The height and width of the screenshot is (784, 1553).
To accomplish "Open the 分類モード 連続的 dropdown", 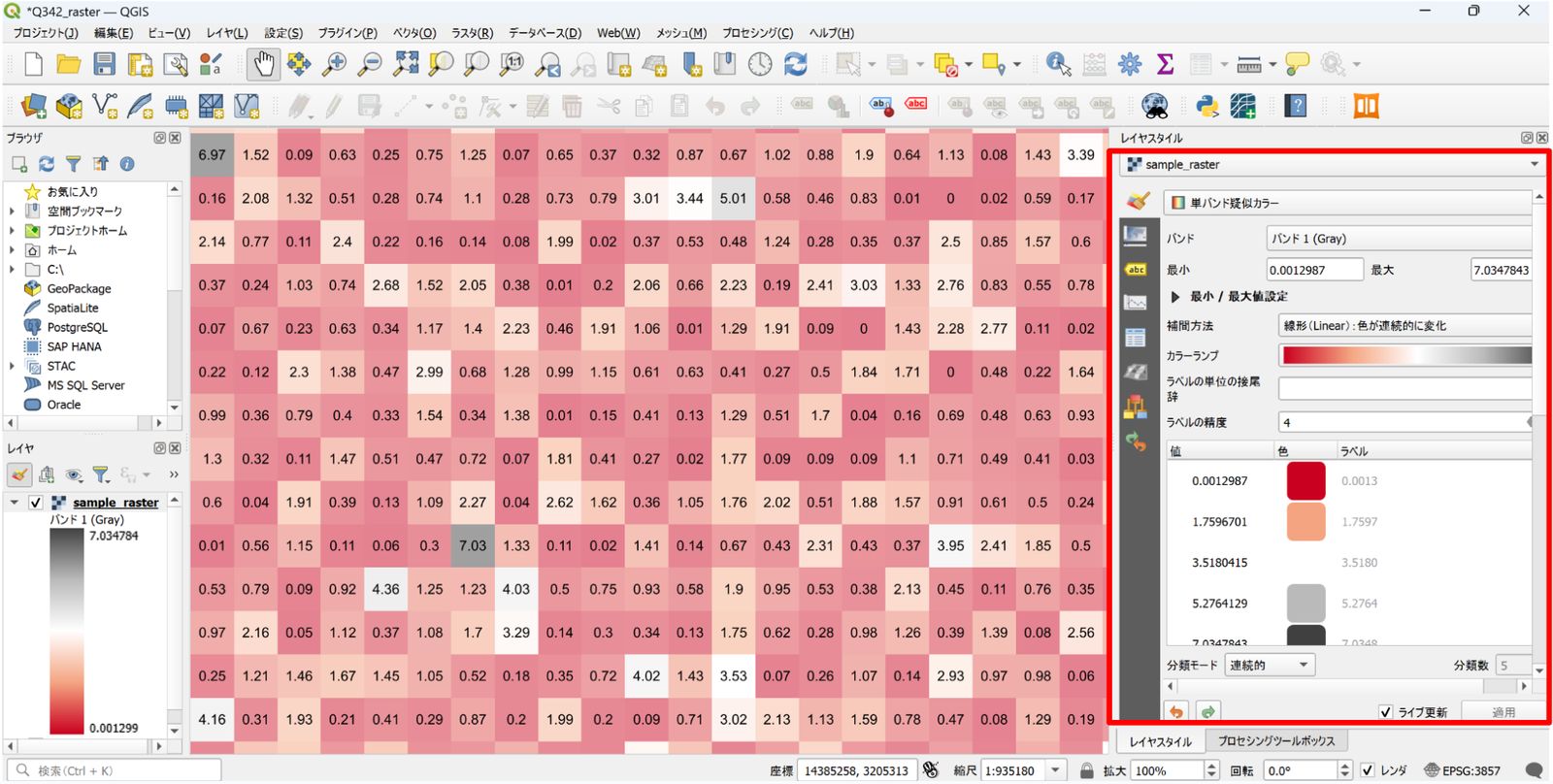I will (1271, 665).
